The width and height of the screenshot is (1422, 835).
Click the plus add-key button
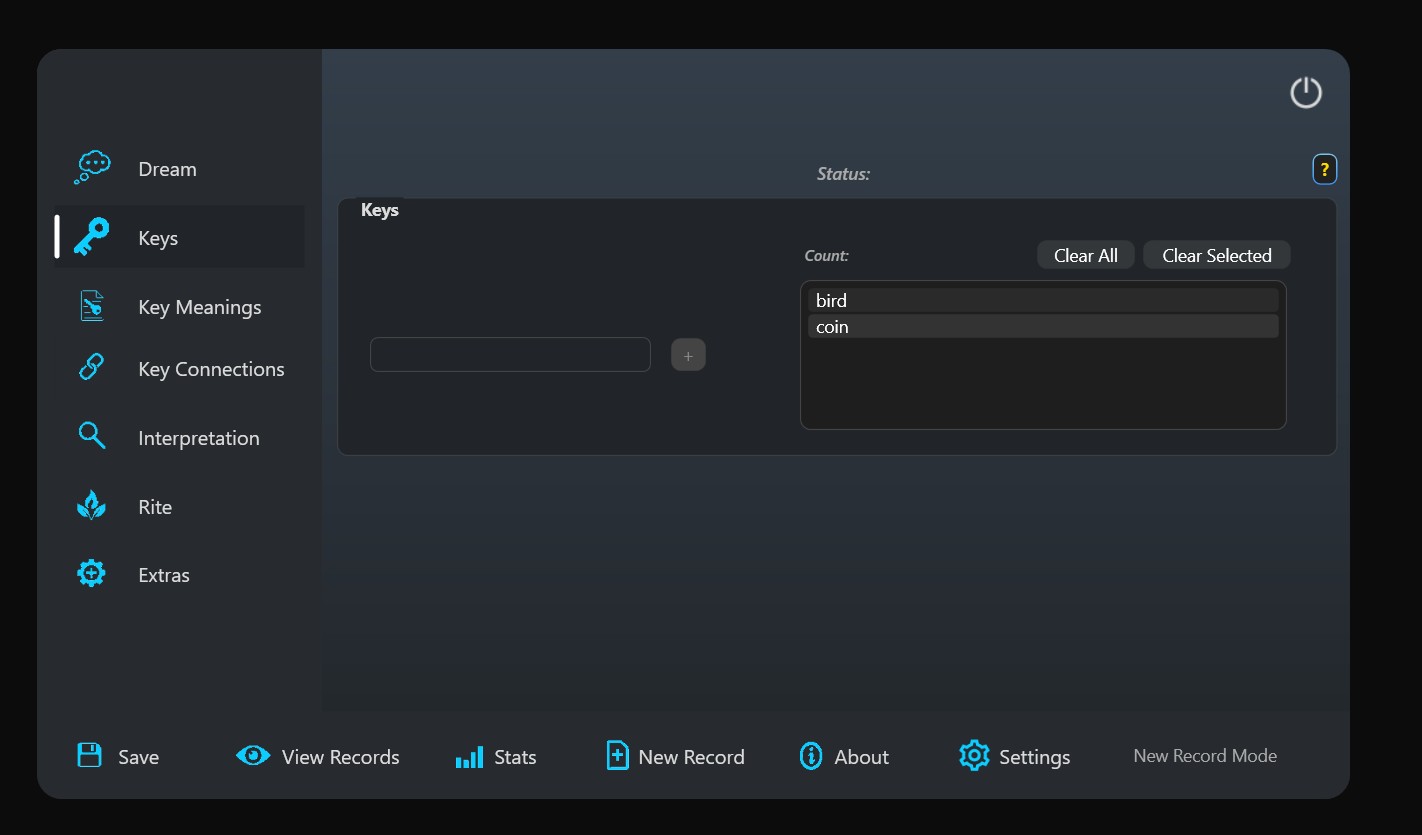[688, 355]
